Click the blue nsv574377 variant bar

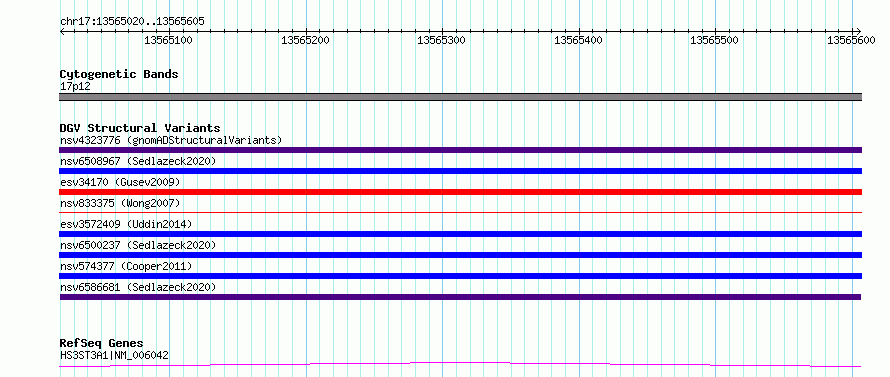tap(460, 276)
